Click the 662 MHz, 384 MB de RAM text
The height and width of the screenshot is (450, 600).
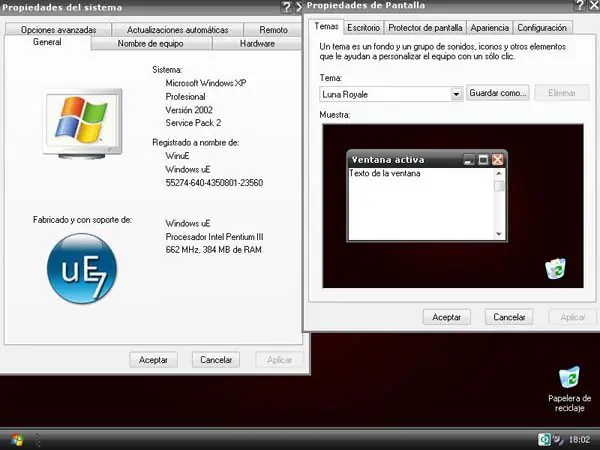214,250
